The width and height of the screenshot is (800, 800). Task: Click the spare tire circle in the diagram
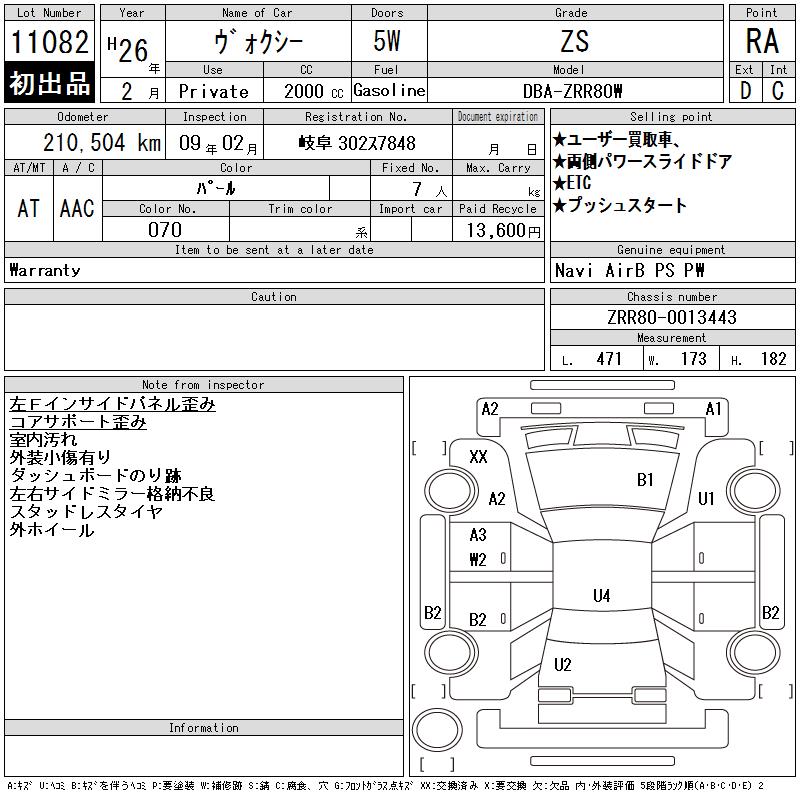(437, 729)
